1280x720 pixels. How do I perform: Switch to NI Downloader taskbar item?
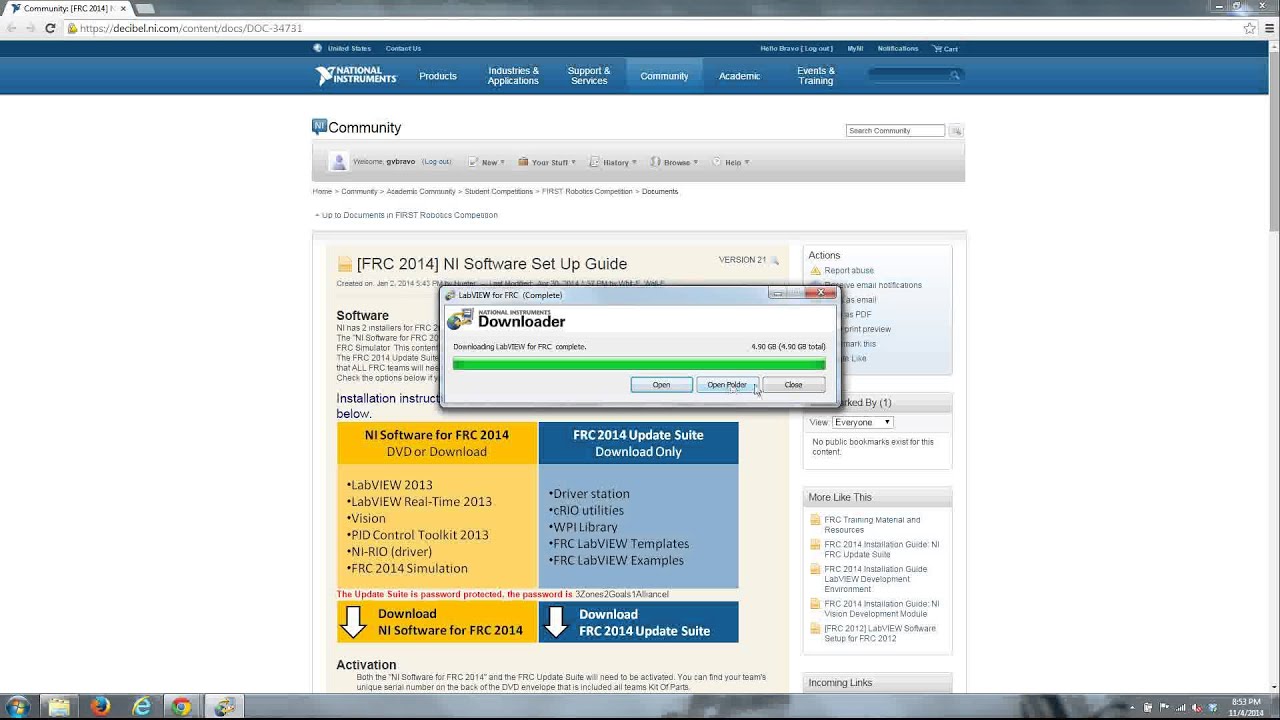[224, 706]
